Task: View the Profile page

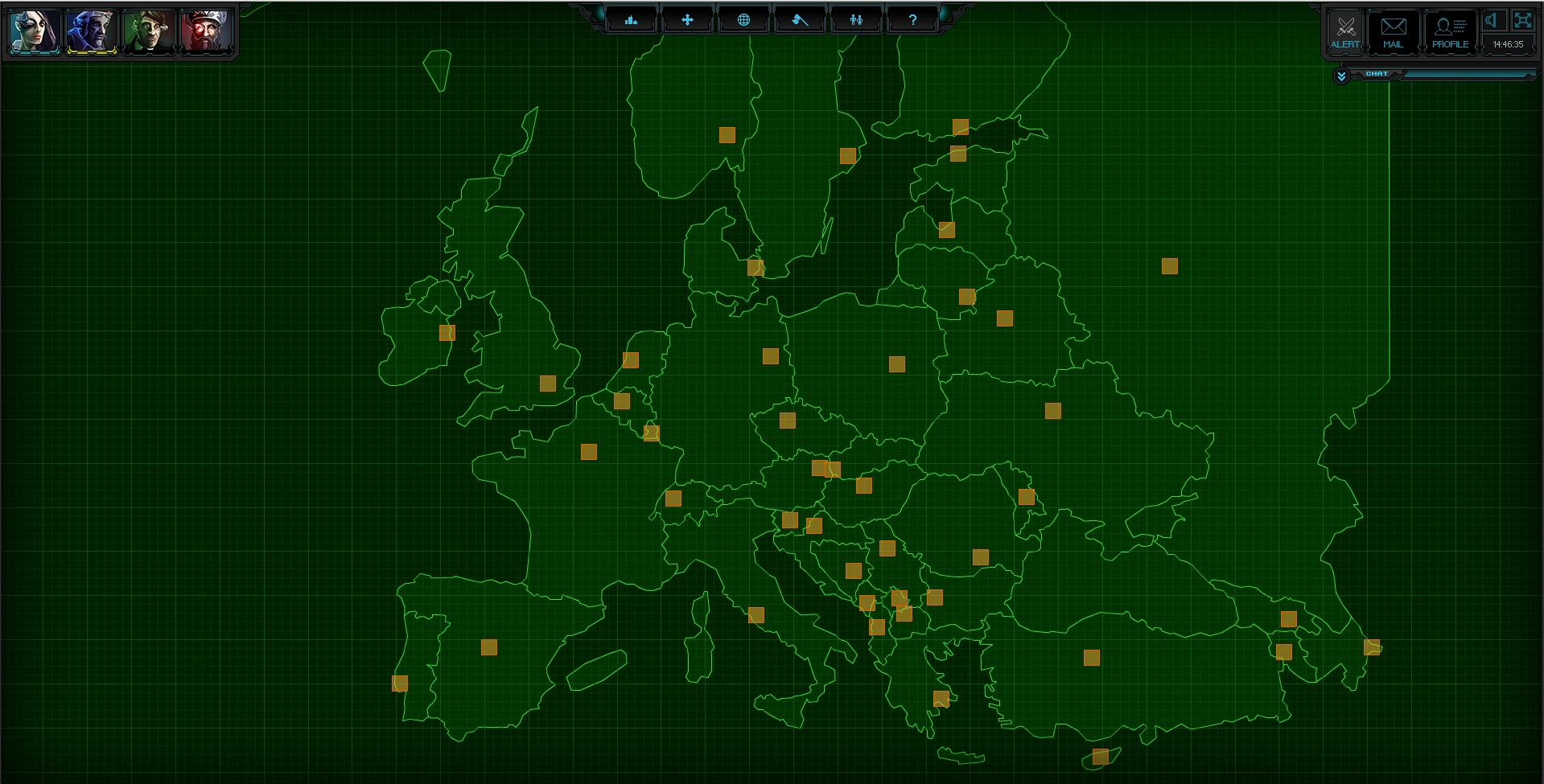Action: [x=1450, y=32]
